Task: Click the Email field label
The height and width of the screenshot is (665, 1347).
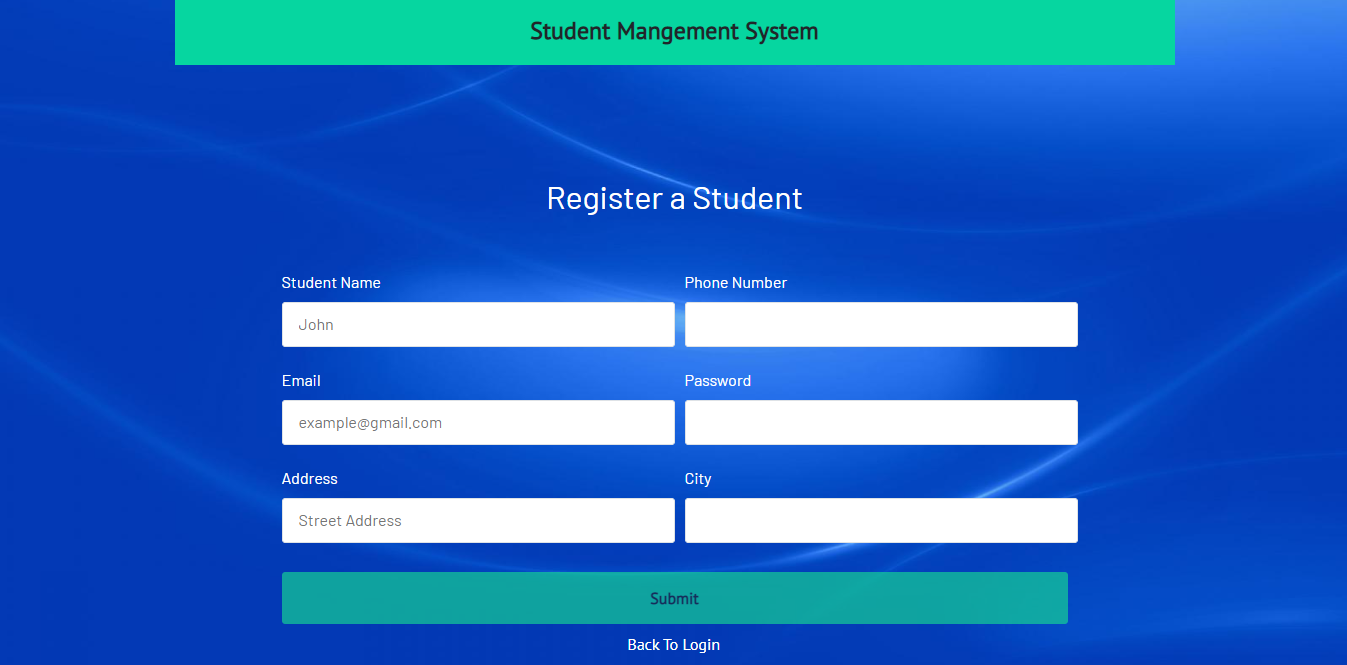Action: point(301,381)
